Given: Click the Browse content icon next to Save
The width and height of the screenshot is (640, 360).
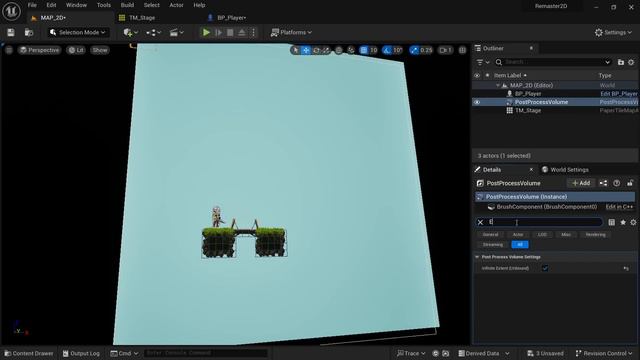Looking at the screenshot, I should coord(29,32).
